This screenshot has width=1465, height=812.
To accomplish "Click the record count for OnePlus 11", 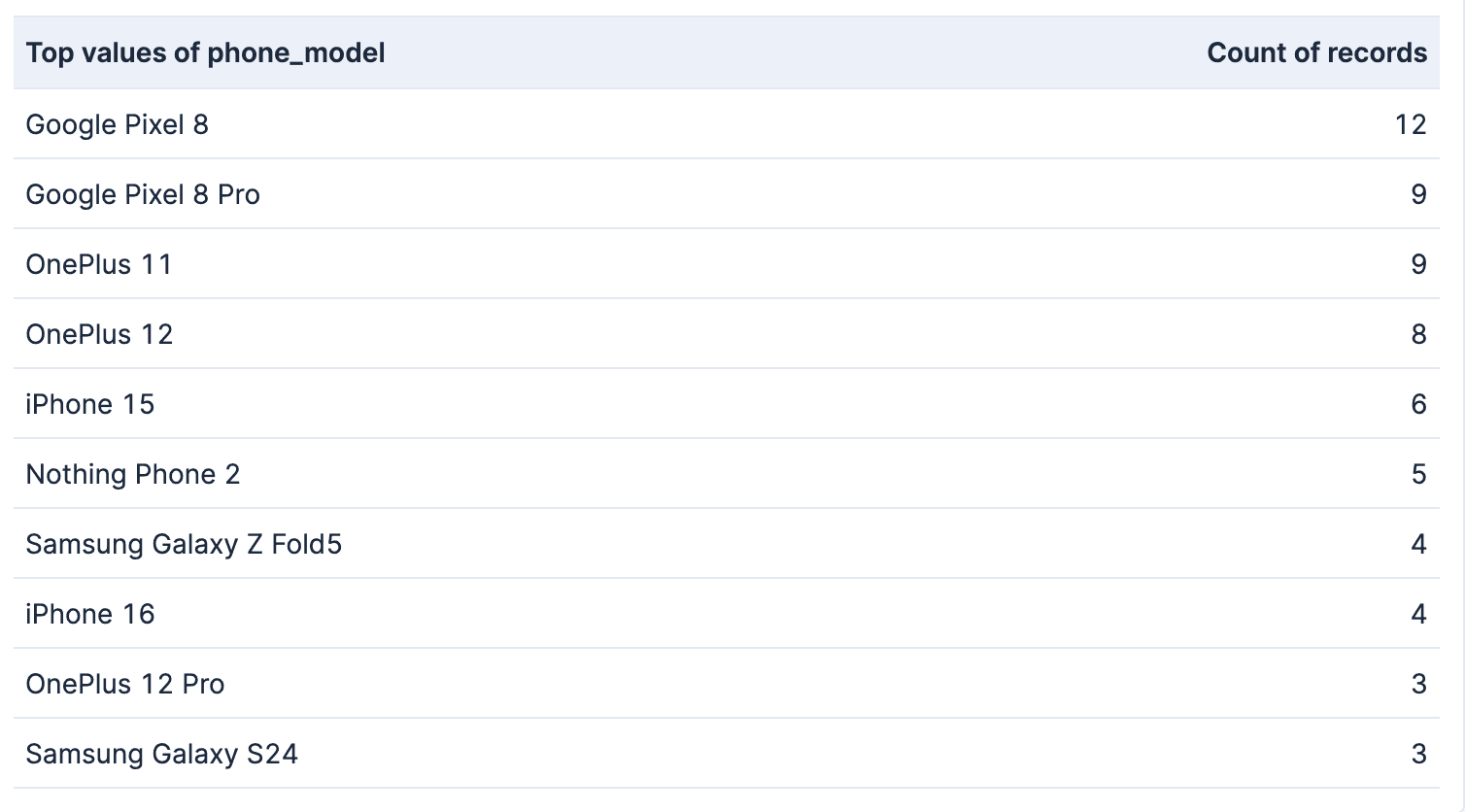I will coord(1418,264).
